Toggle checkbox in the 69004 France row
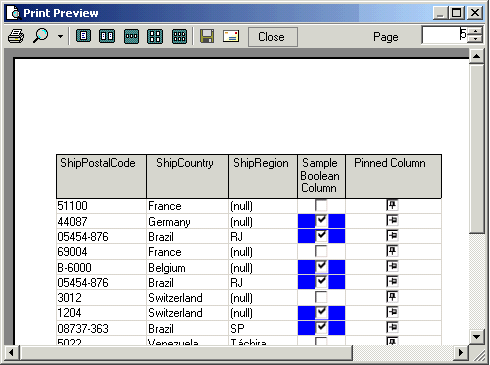Image resolution: width=490 pixels, height=365 pixels. click(x=321, y=251)
